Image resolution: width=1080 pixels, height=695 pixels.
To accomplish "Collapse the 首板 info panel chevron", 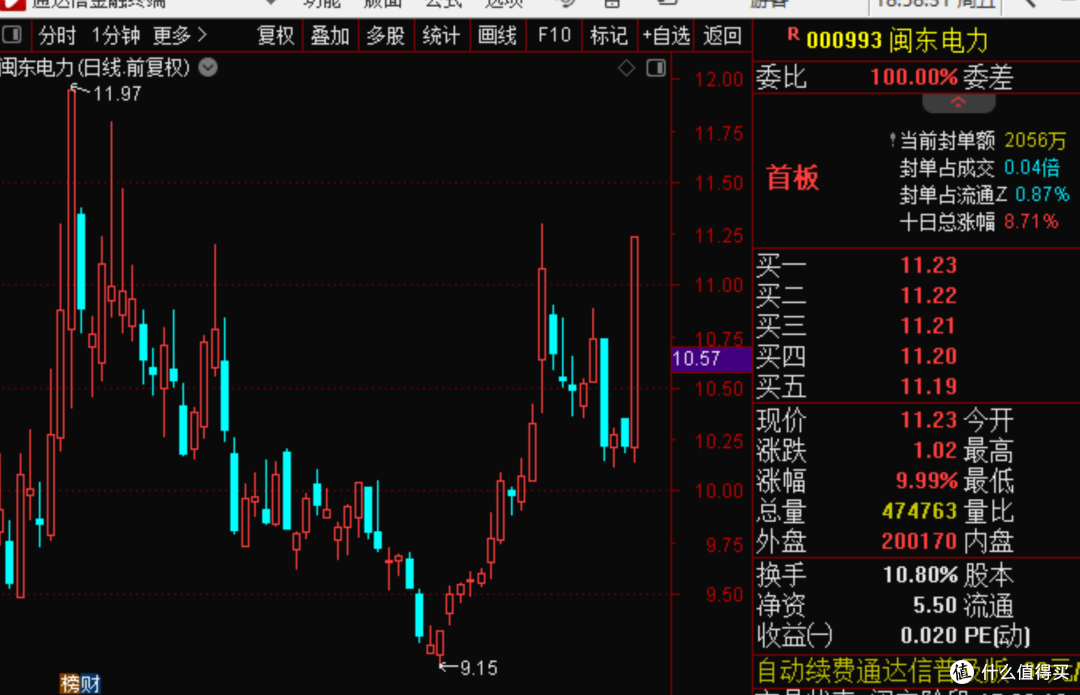I will point(958,103).
